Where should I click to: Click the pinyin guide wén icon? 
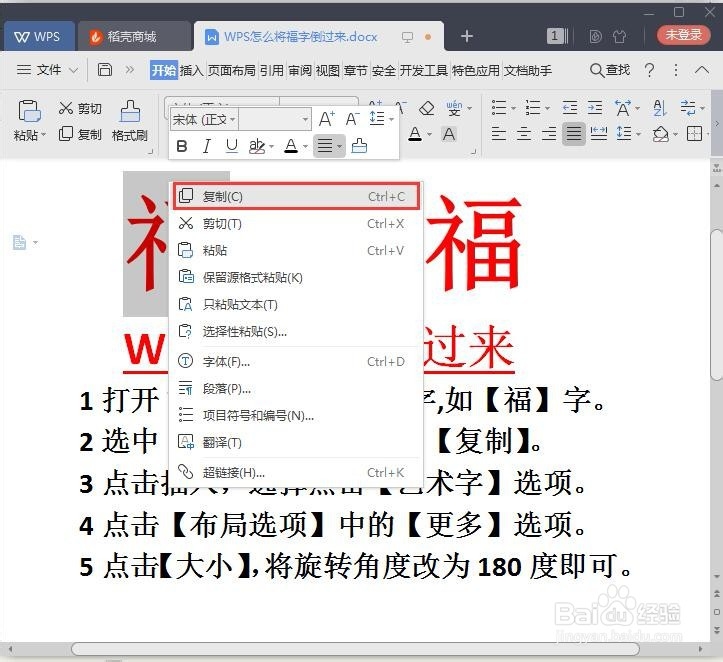coord(454,109)
